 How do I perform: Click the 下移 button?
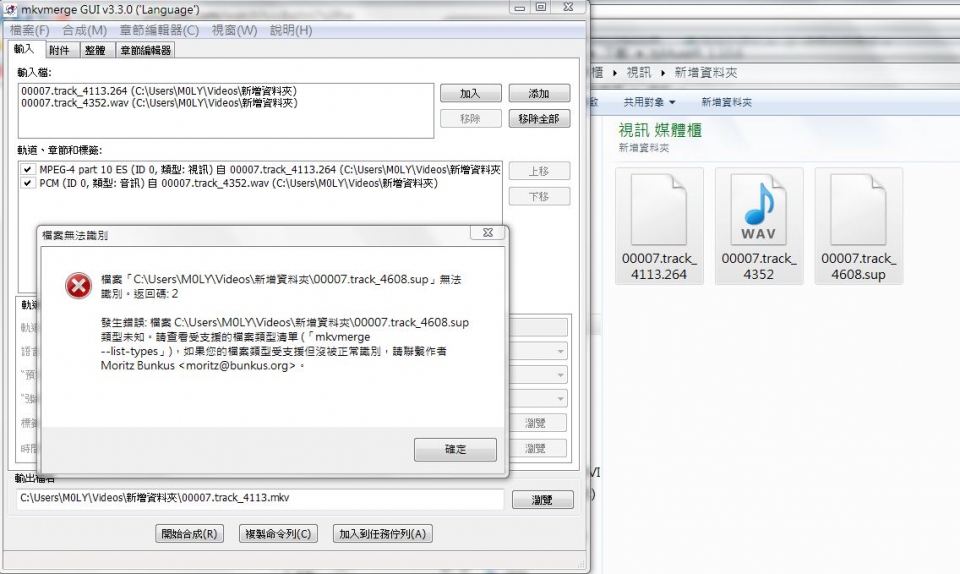(539, 196)
